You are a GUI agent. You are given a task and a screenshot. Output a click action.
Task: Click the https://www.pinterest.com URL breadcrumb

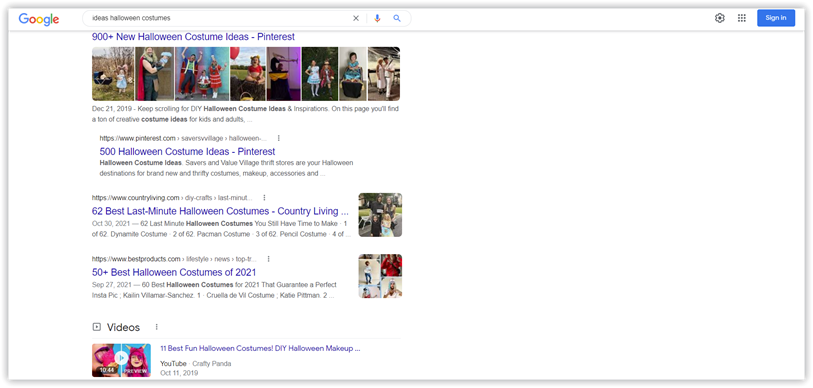click(x=183, y=138)
